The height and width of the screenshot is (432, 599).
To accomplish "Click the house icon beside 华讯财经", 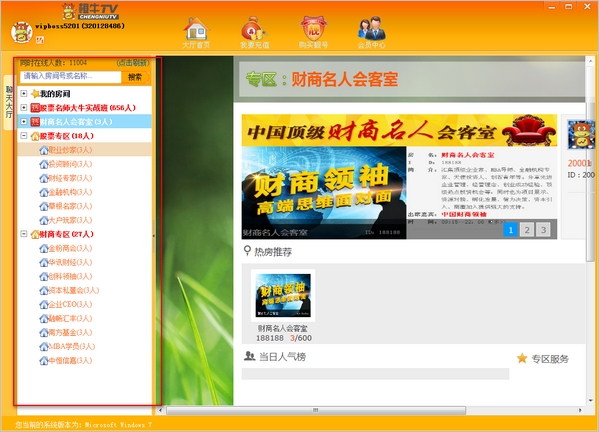I will (44, 262).
